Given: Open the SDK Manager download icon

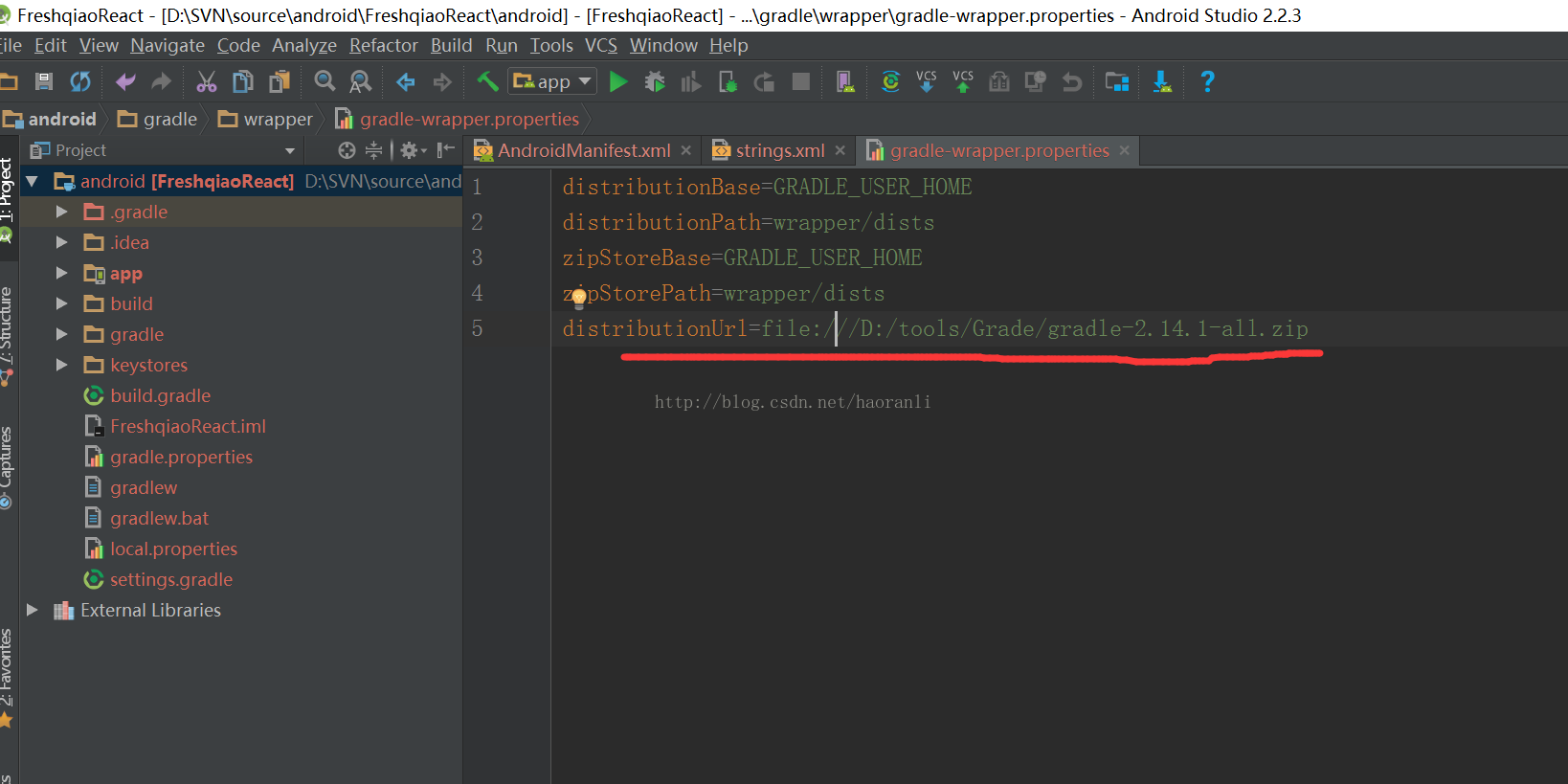Looking at the screenshot, I should tap(1162, 82).
